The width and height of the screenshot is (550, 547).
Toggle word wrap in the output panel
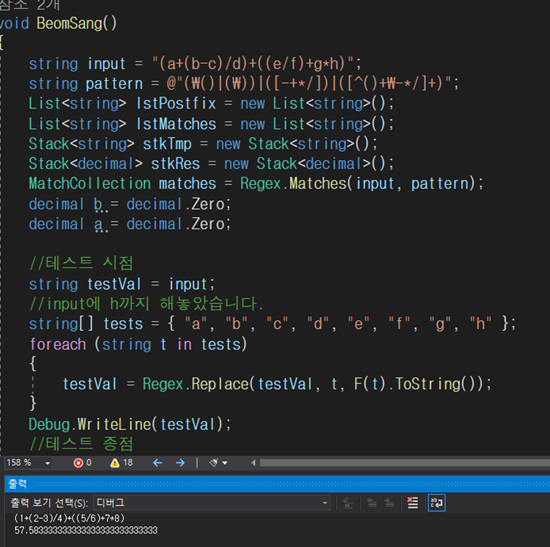pos(437,503)
